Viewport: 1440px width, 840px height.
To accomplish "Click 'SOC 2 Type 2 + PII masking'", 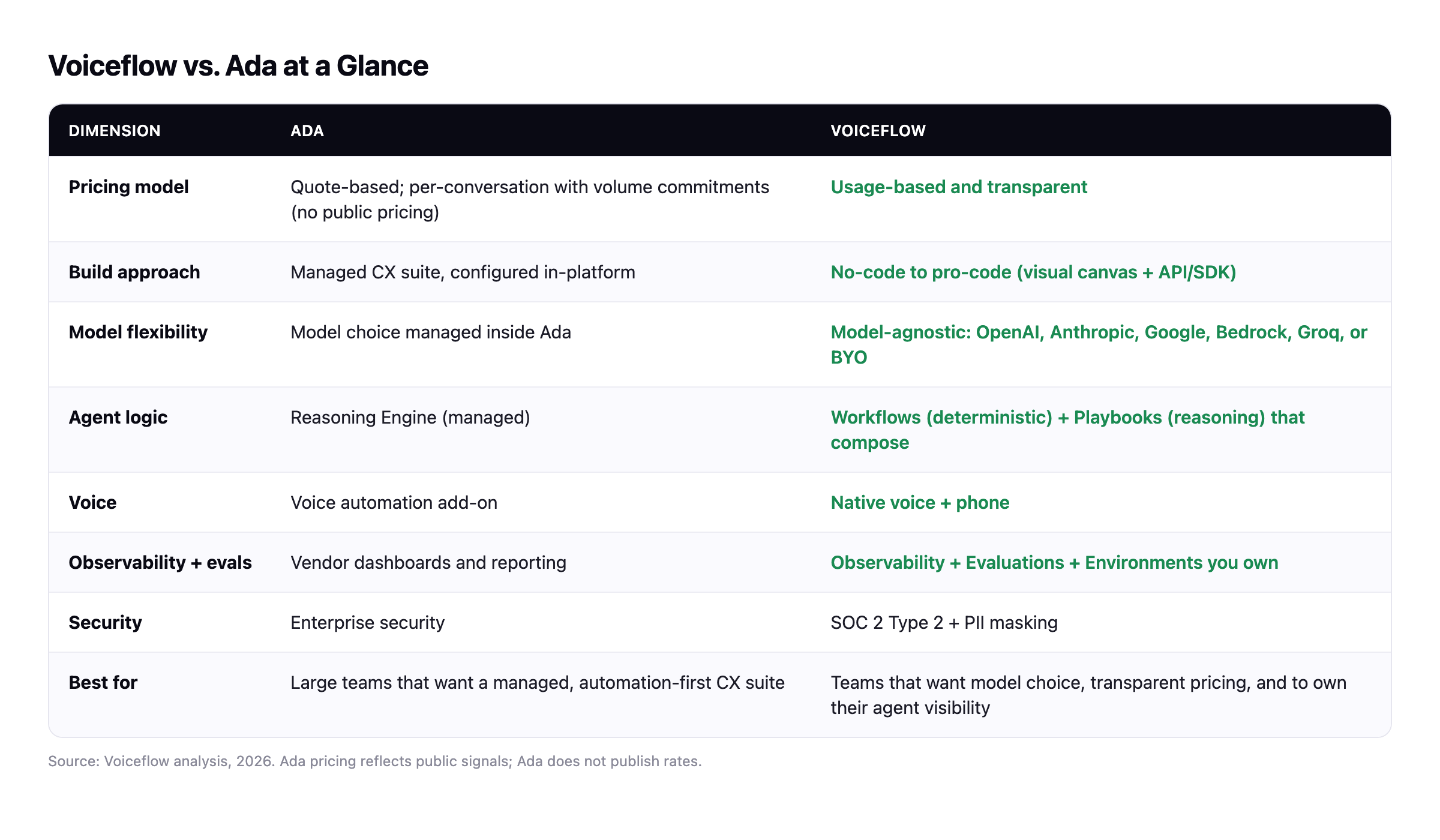I will pyautogui.click(x=944, y=623).
